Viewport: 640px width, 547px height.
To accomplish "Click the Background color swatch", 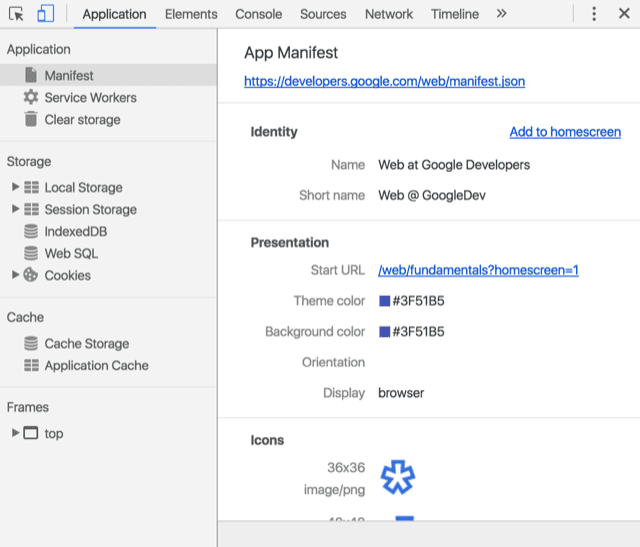I will [x=384, y=332].
